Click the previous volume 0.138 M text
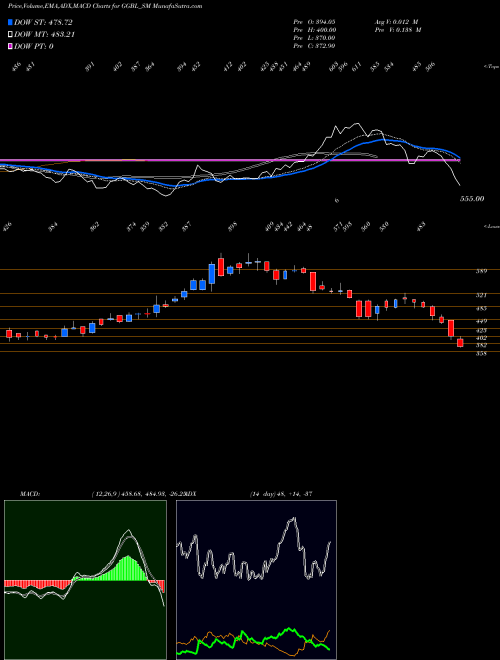This screenshot has height=660, width=500. [398, 30]
